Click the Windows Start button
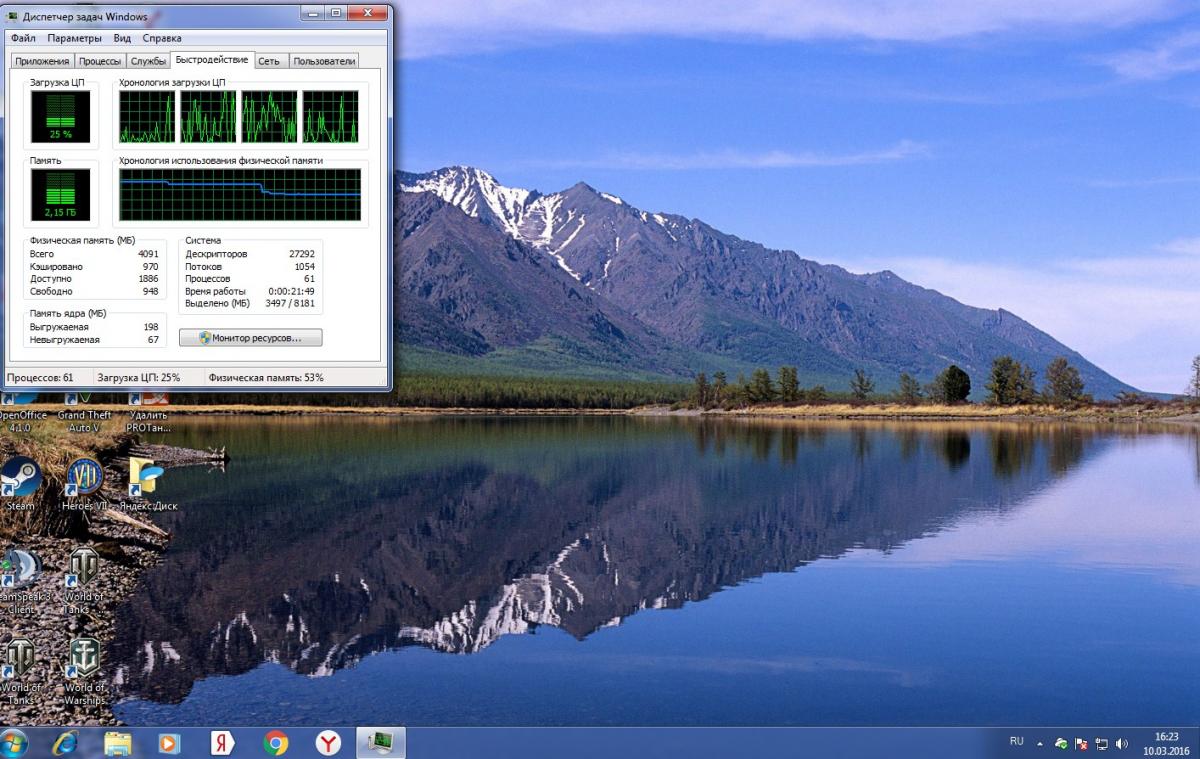This screenshot has width=1200, height=759. point(14,742)
